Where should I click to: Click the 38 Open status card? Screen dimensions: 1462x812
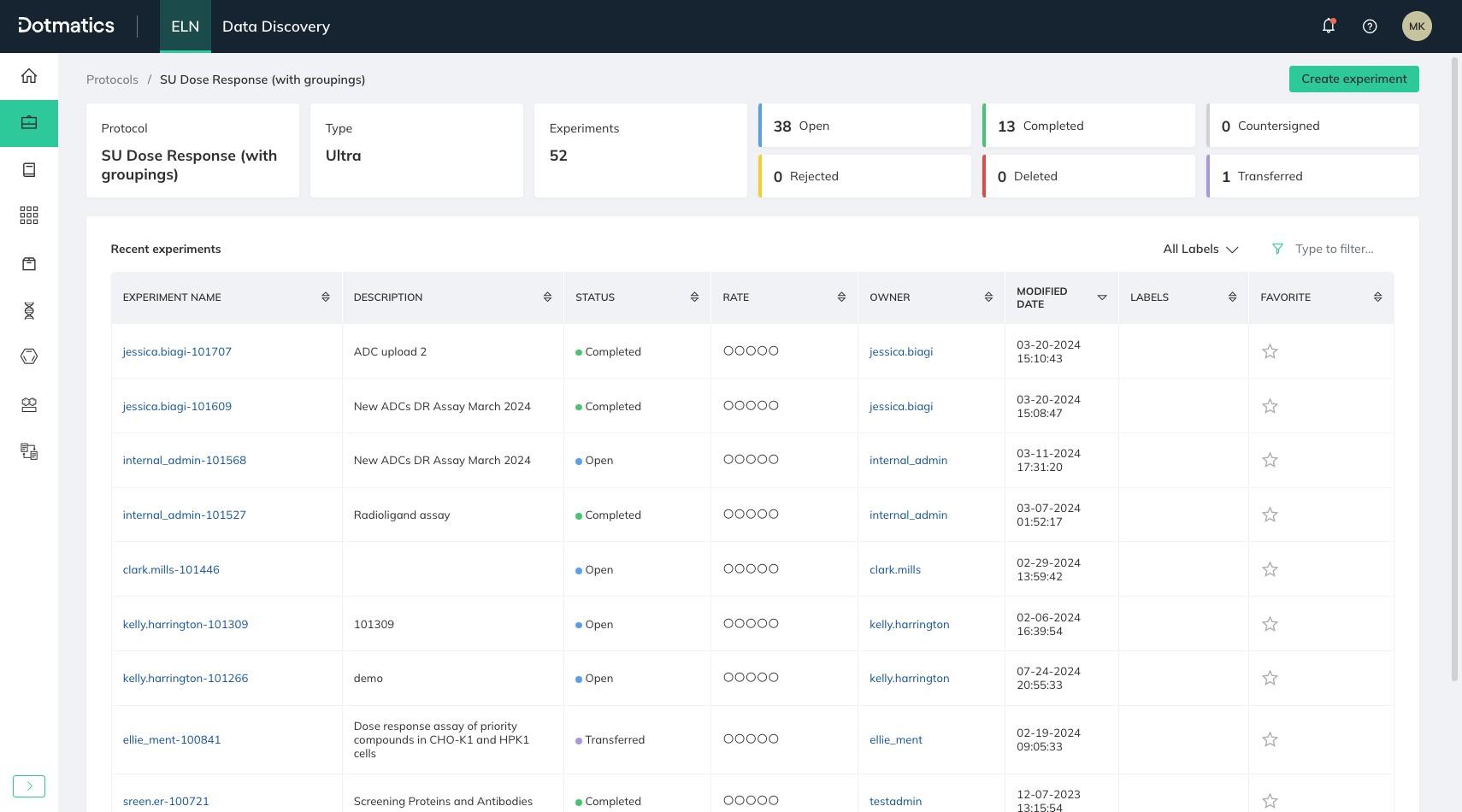point(864,126)
